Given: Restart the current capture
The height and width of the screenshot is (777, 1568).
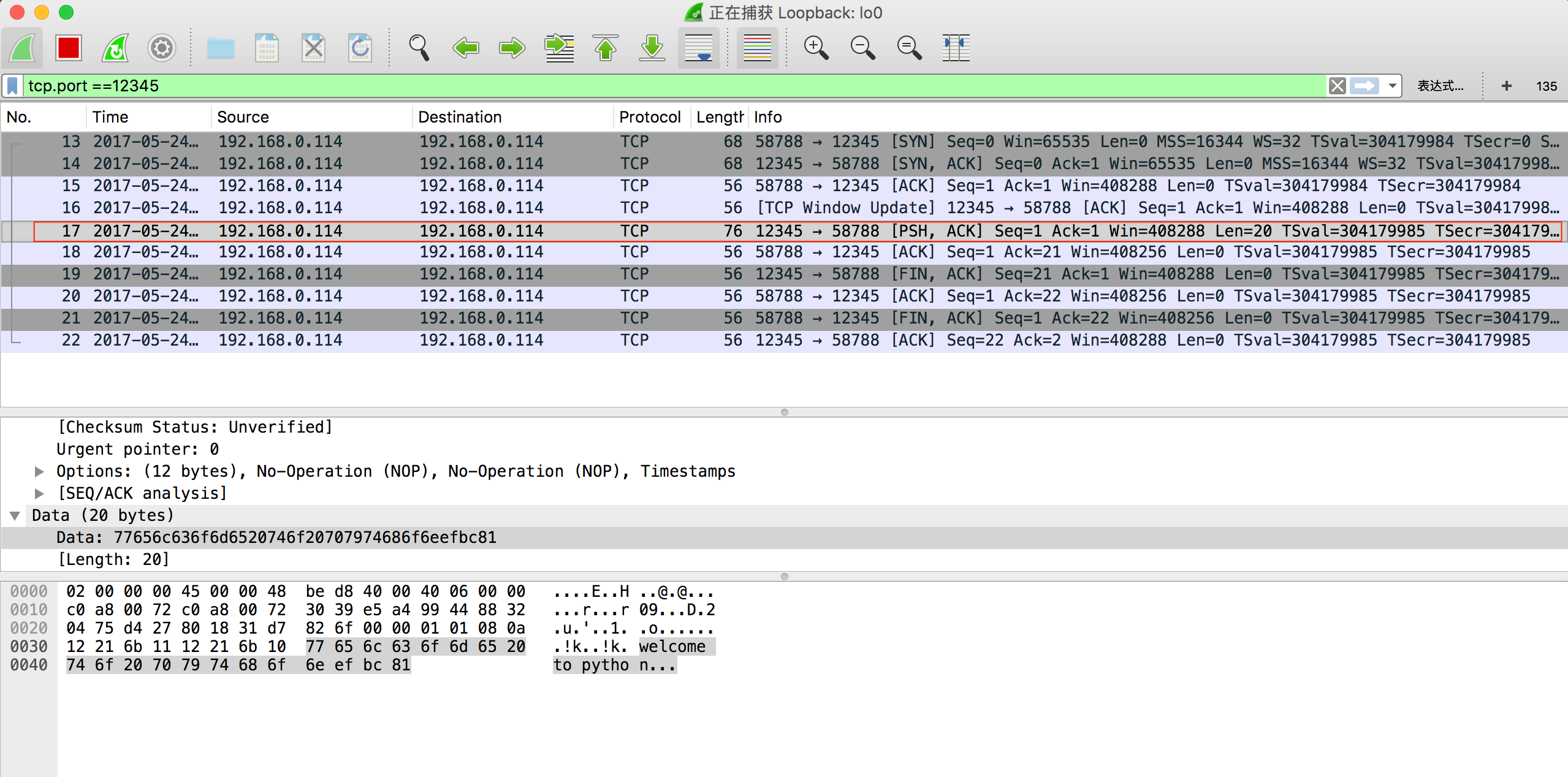Looking at the screenshot, I should click(x=115, y=48).
